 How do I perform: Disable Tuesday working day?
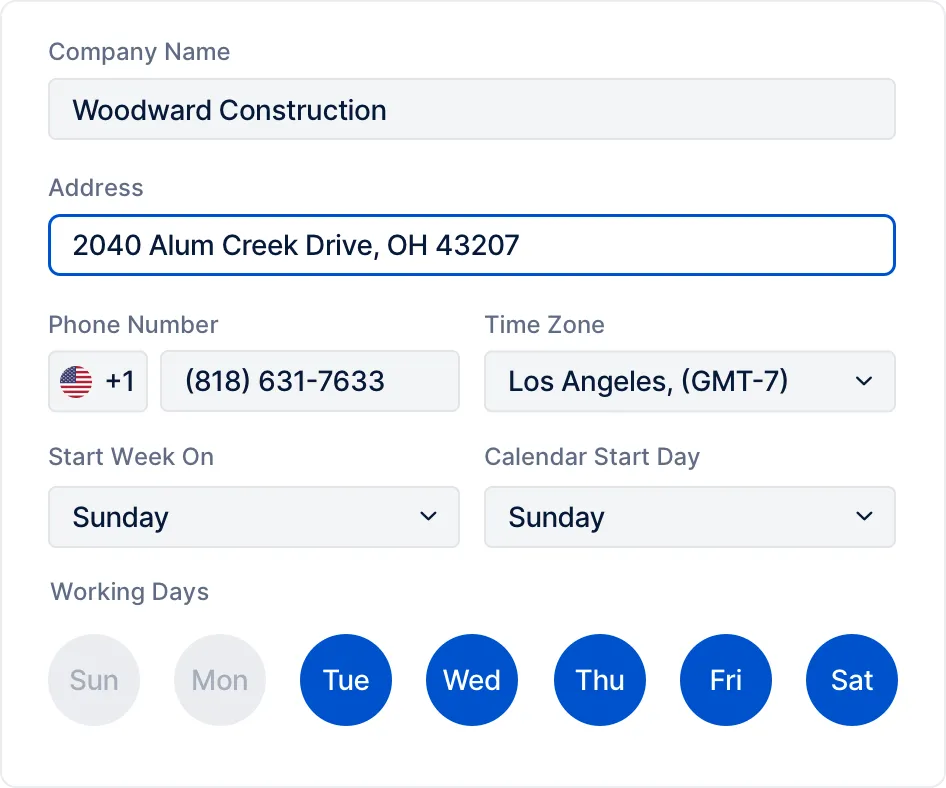[x=346, y=679]
